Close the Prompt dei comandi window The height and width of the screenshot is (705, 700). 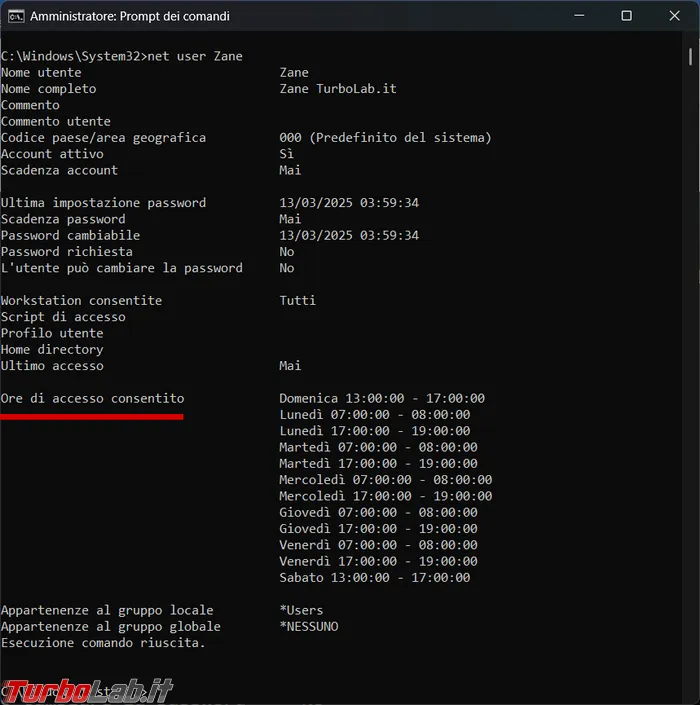(x=674, y=16)
